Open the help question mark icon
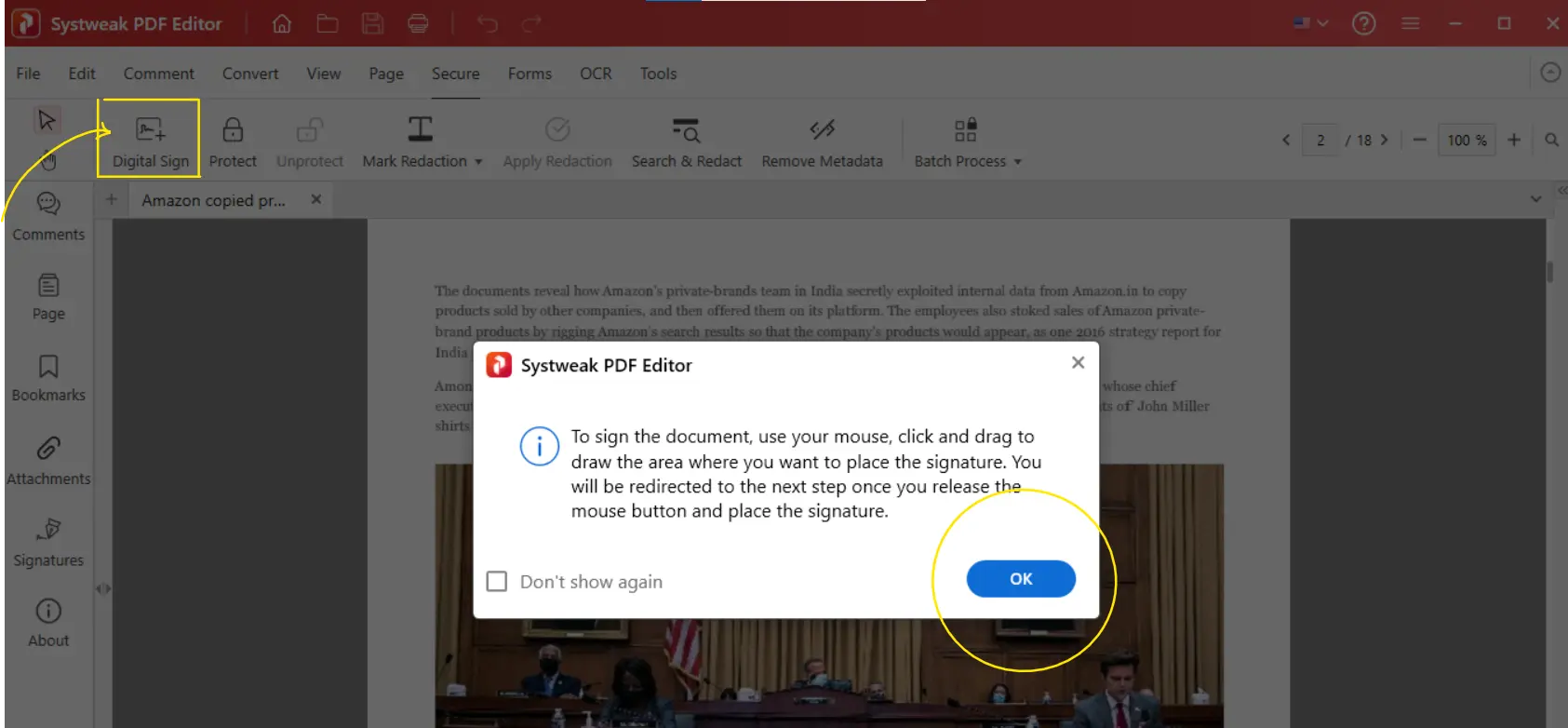This screenshot has width=1568, height=728. click(1364, 24)
